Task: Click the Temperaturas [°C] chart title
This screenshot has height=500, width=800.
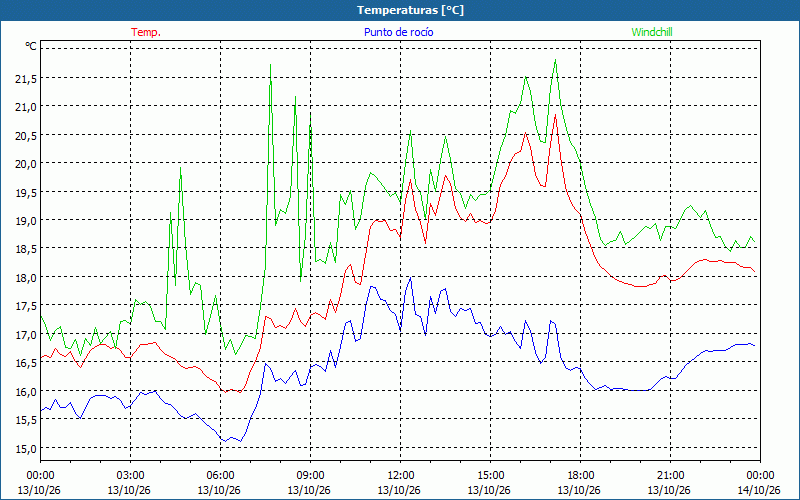Action: (x=410, y=10)
